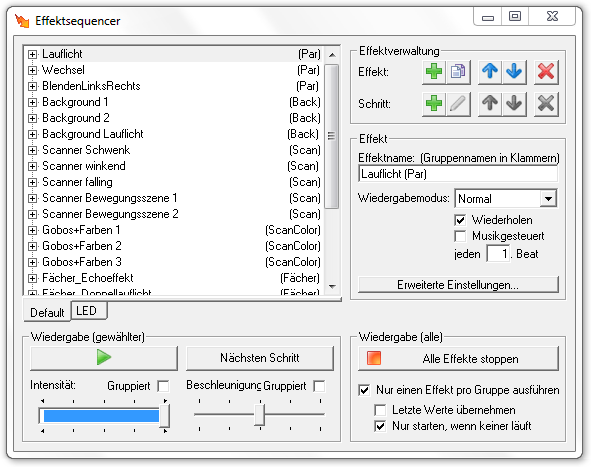Expand the BlendenLinksRechts node

pos(33,86)
